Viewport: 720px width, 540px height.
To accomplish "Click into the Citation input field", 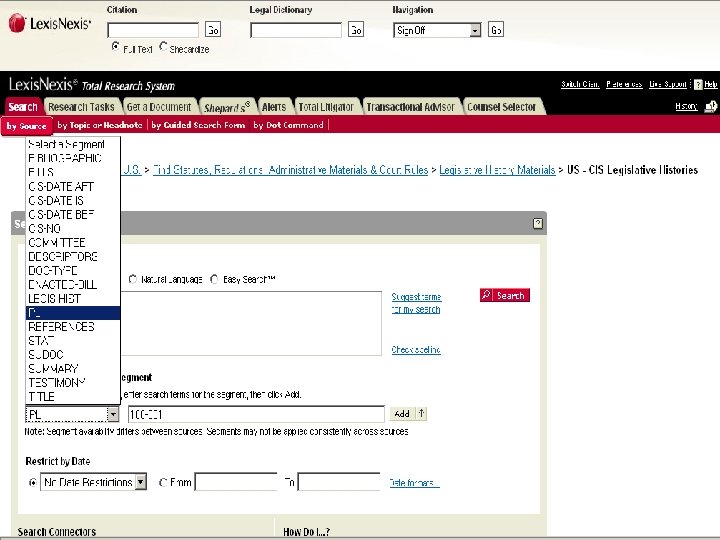I will 153,30.
